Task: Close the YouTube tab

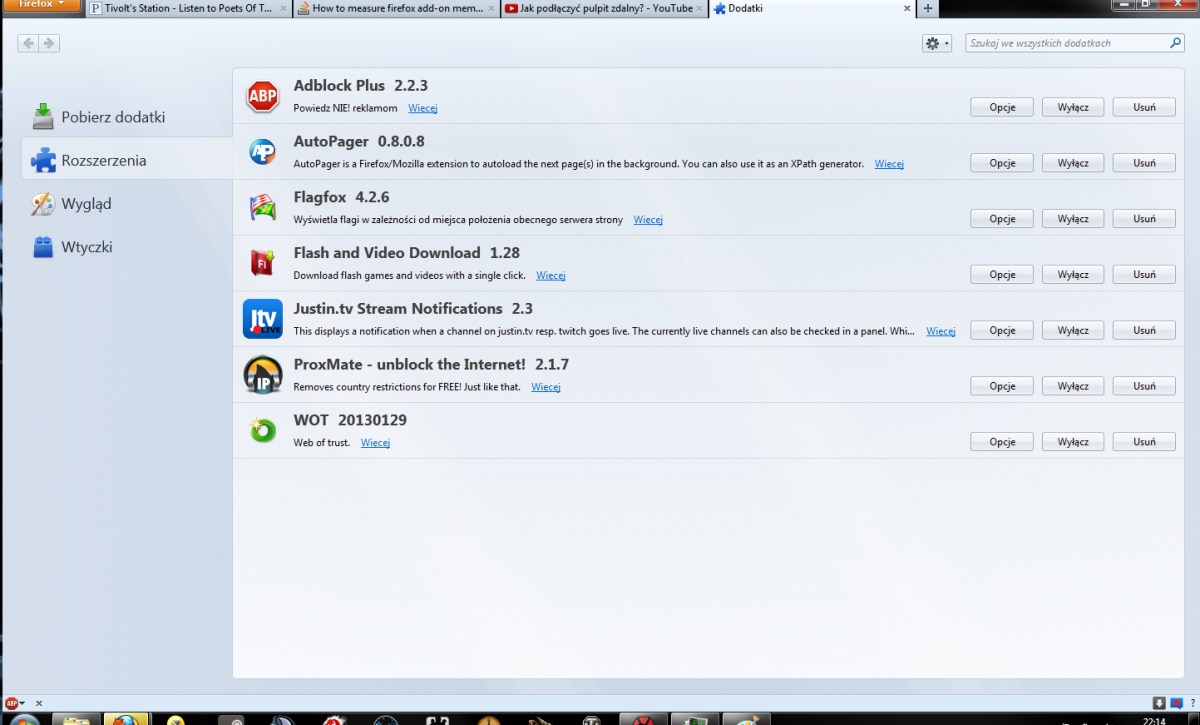Action: click(699, 9)
